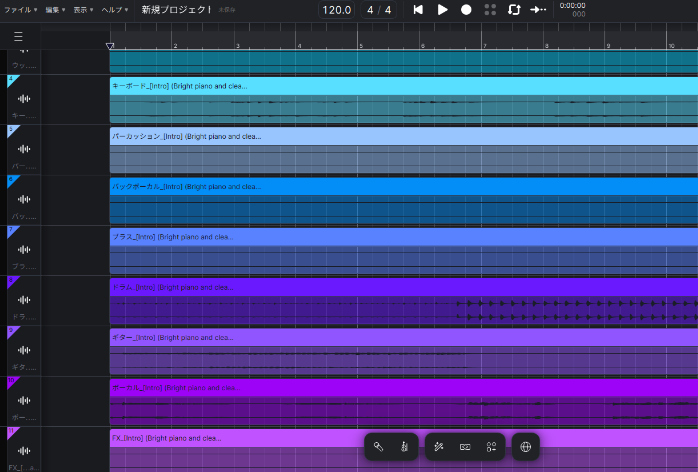Viewport: 698px width, 472px height.
Task: Open the ヘルプ menu
Action: click(x=115, y=9)
